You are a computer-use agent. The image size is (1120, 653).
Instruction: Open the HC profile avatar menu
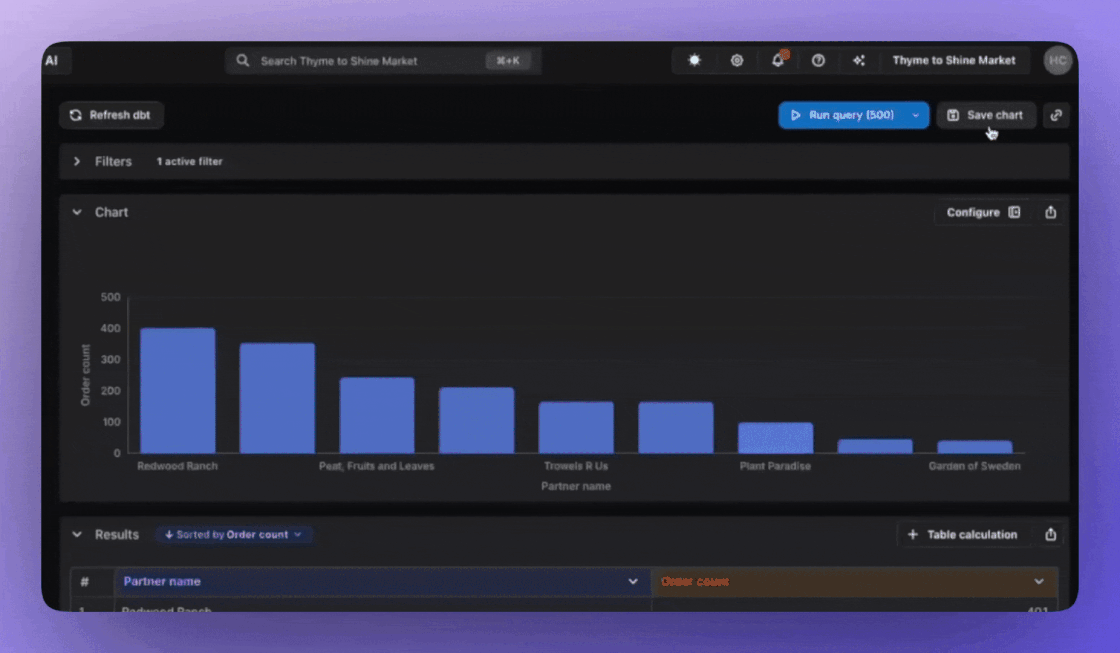click(x=1057, y=60)
